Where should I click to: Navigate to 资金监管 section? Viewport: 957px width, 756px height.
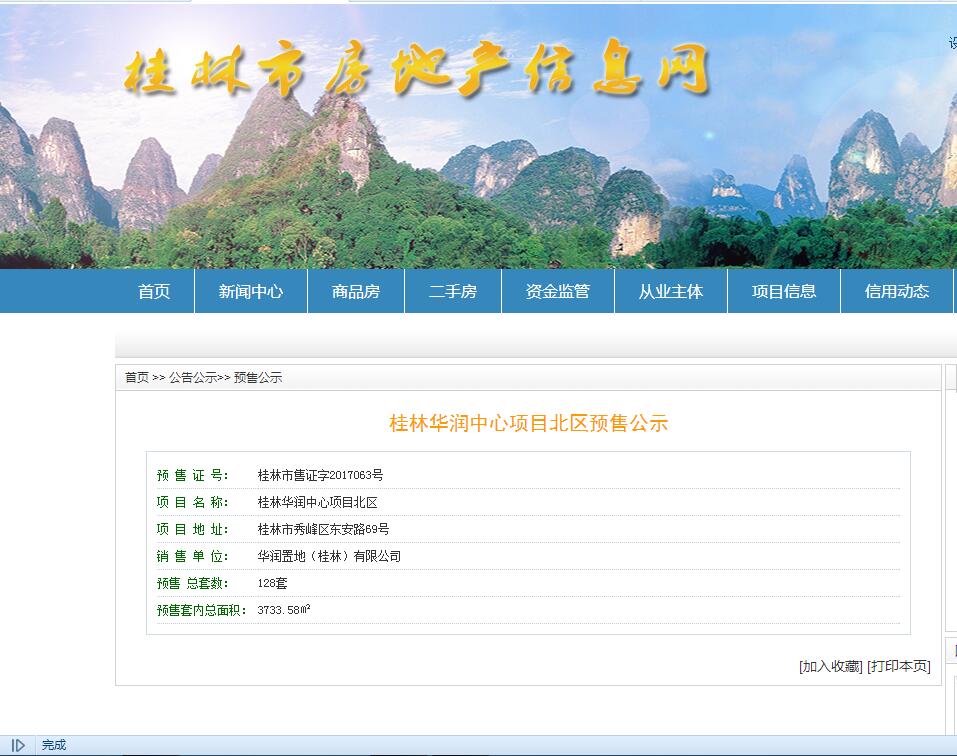[558, 292]
